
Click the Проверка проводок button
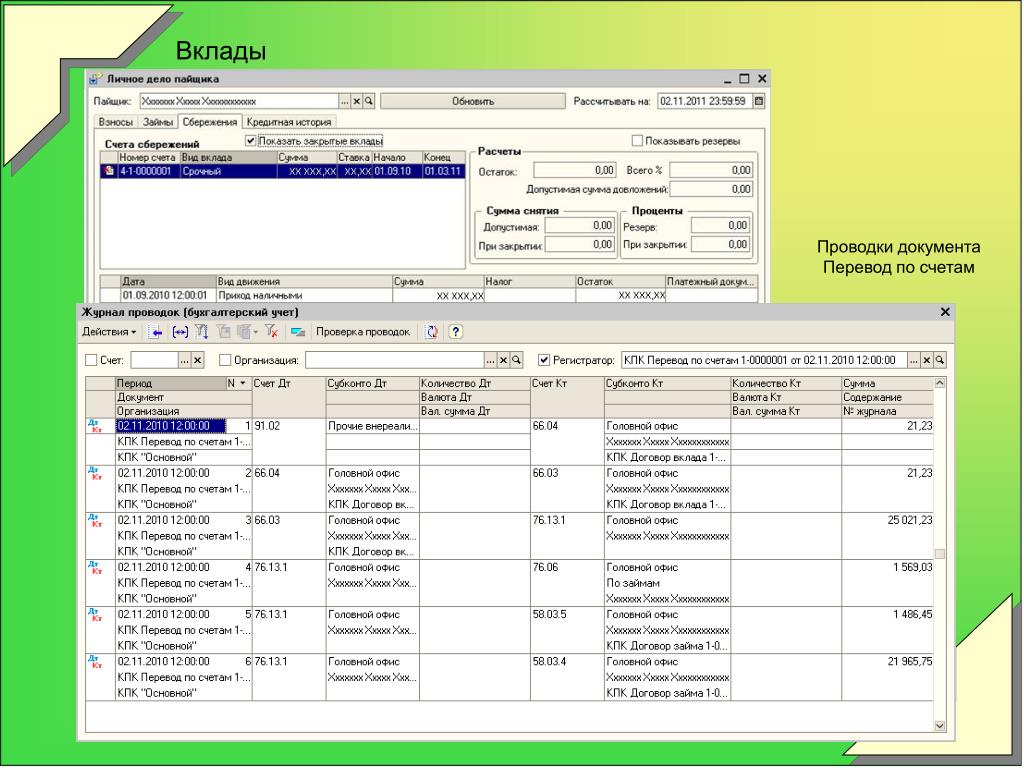362,331
